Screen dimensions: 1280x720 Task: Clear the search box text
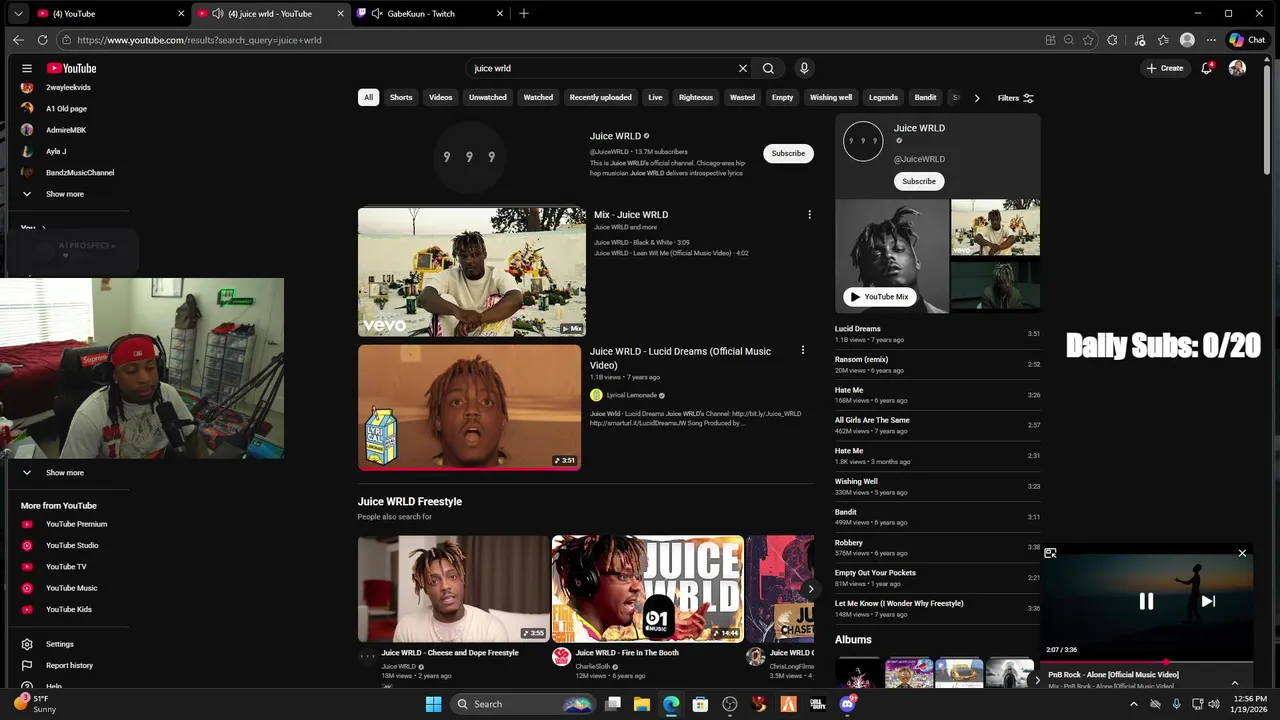coord(743,68)
